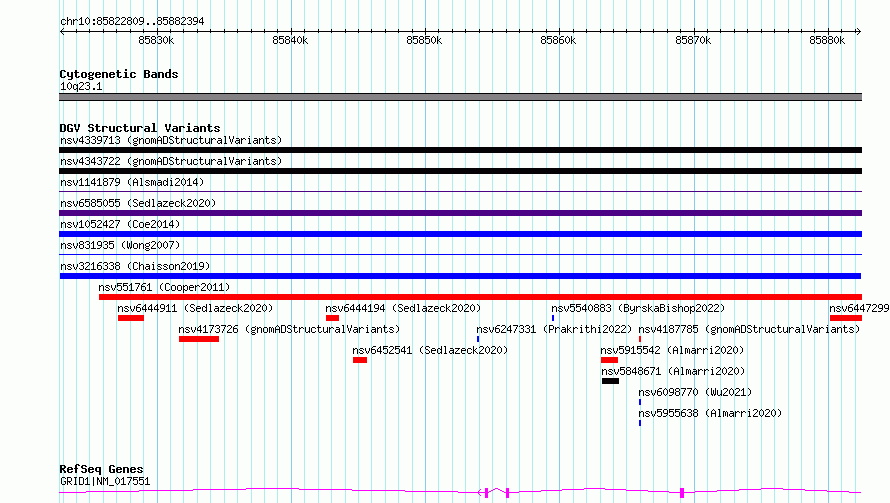The image size is (890, 503).
Task: Click the 85860k ruler label
Action: pyautogui.click(x=558, y=40)
